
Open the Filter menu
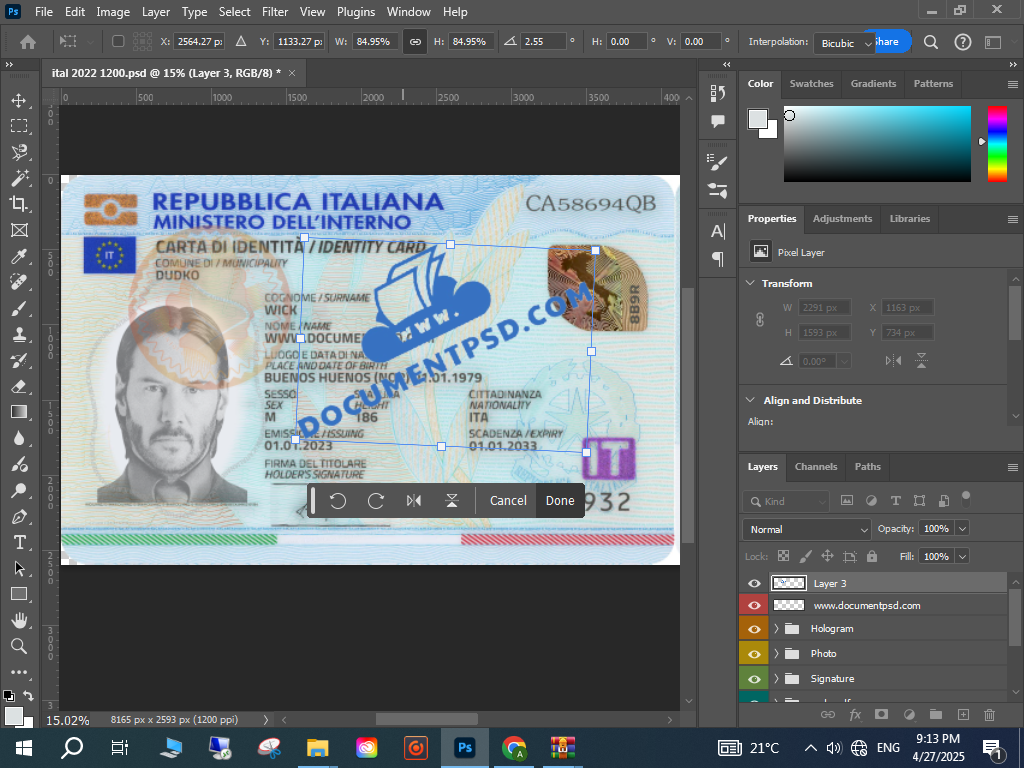275,12
